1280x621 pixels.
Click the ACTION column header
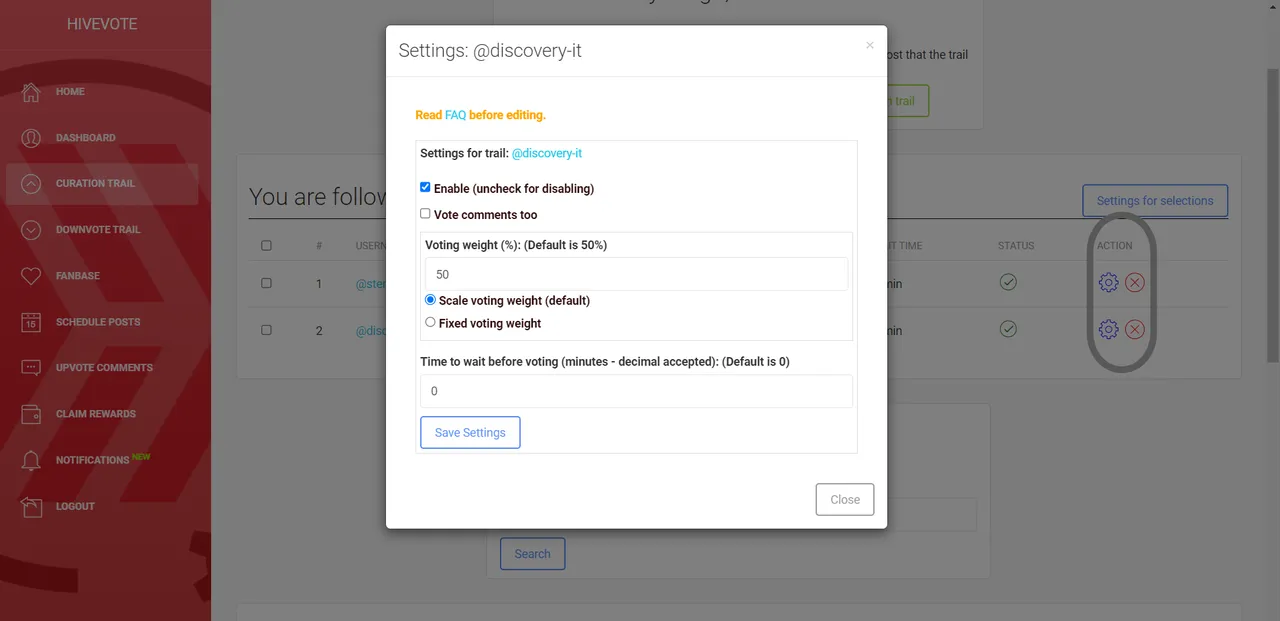1115,246
